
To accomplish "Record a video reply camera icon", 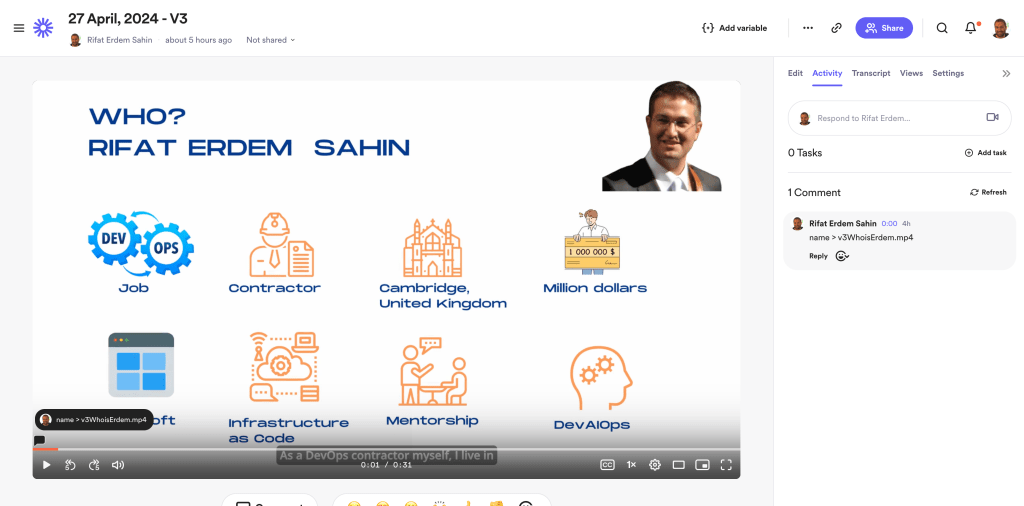I will [992, 117].
